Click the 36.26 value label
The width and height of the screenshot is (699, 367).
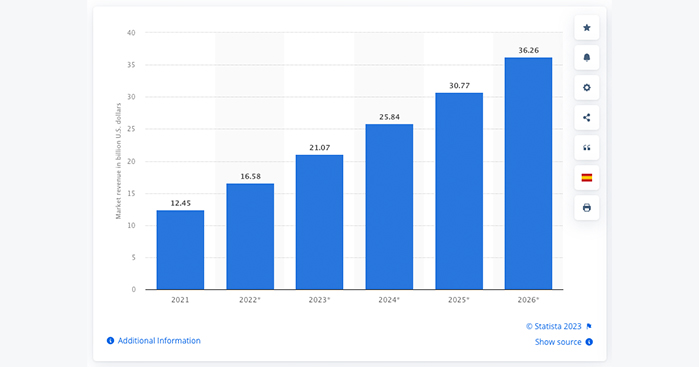[528, 50]
